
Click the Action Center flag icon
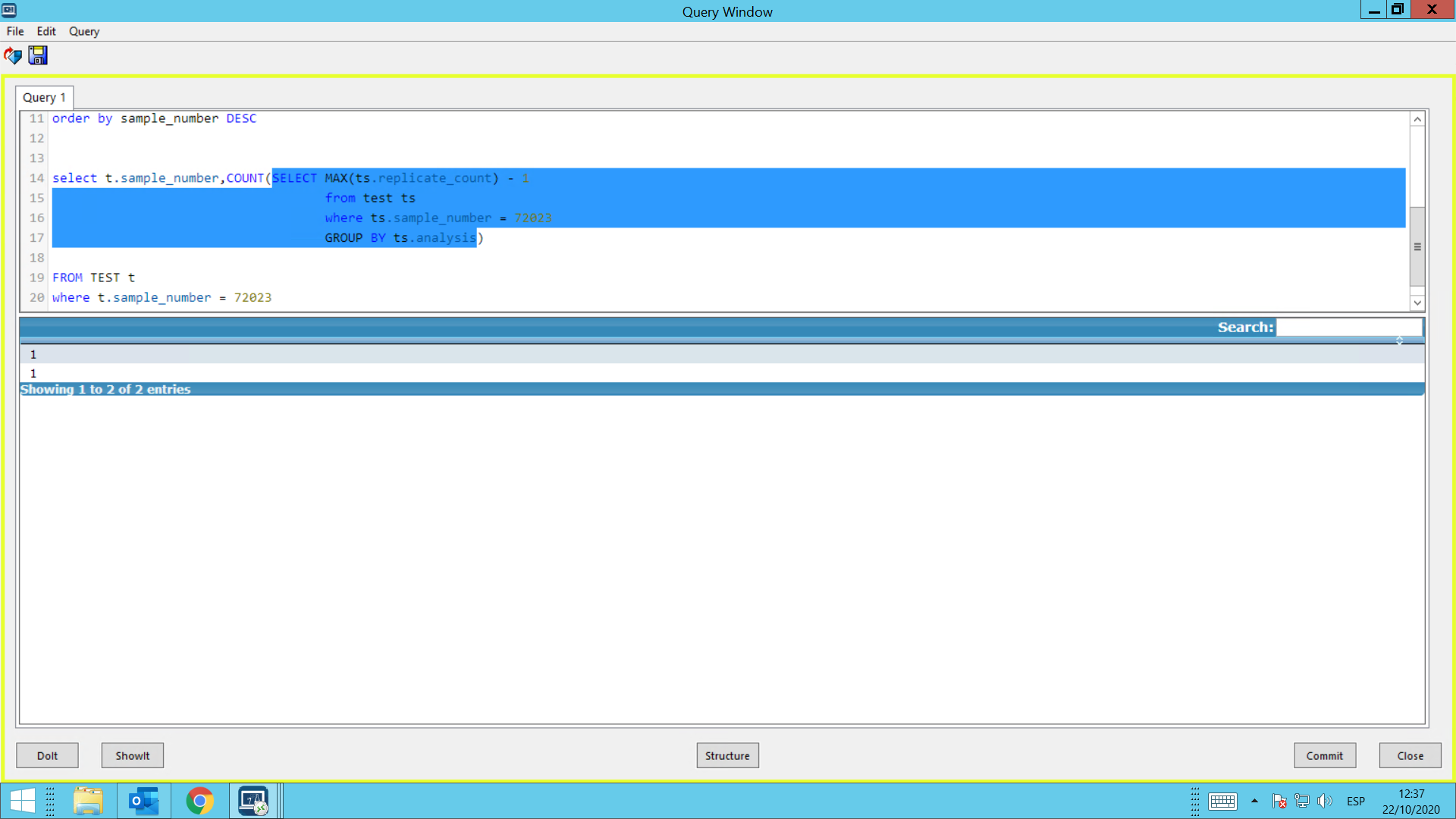point(1279,801)
